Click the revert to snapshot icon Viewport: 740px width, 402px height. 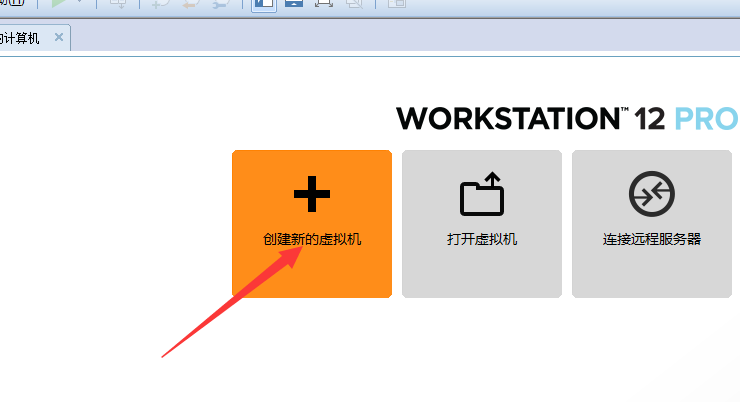(x=191, y=3)
